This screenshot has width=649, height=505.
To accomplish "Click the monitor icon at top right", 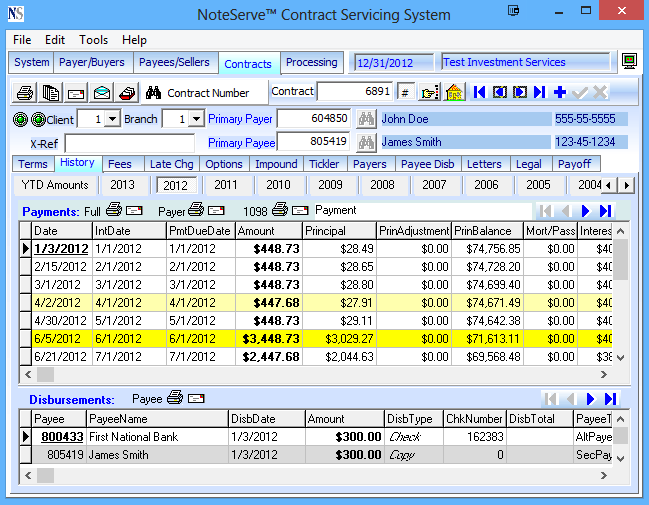I will click(629, 62).
